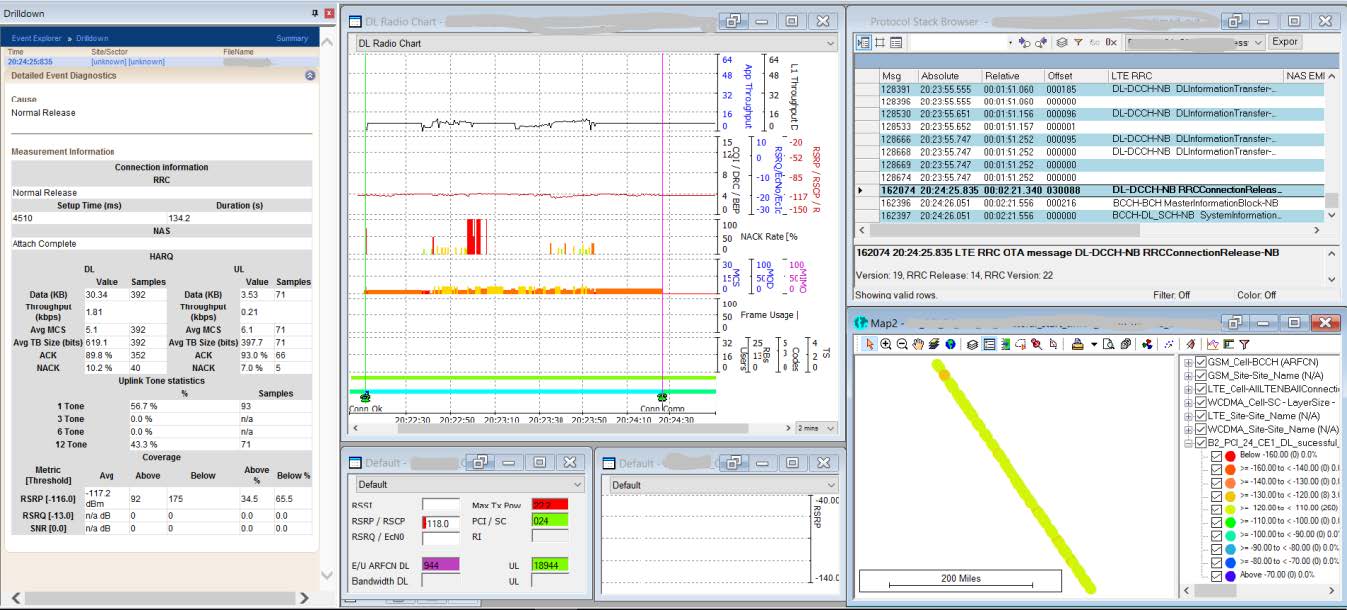Click tree view icon in Protocol Stack Browser
Screen dimensions: 1347x610
(x=863, y=43)
